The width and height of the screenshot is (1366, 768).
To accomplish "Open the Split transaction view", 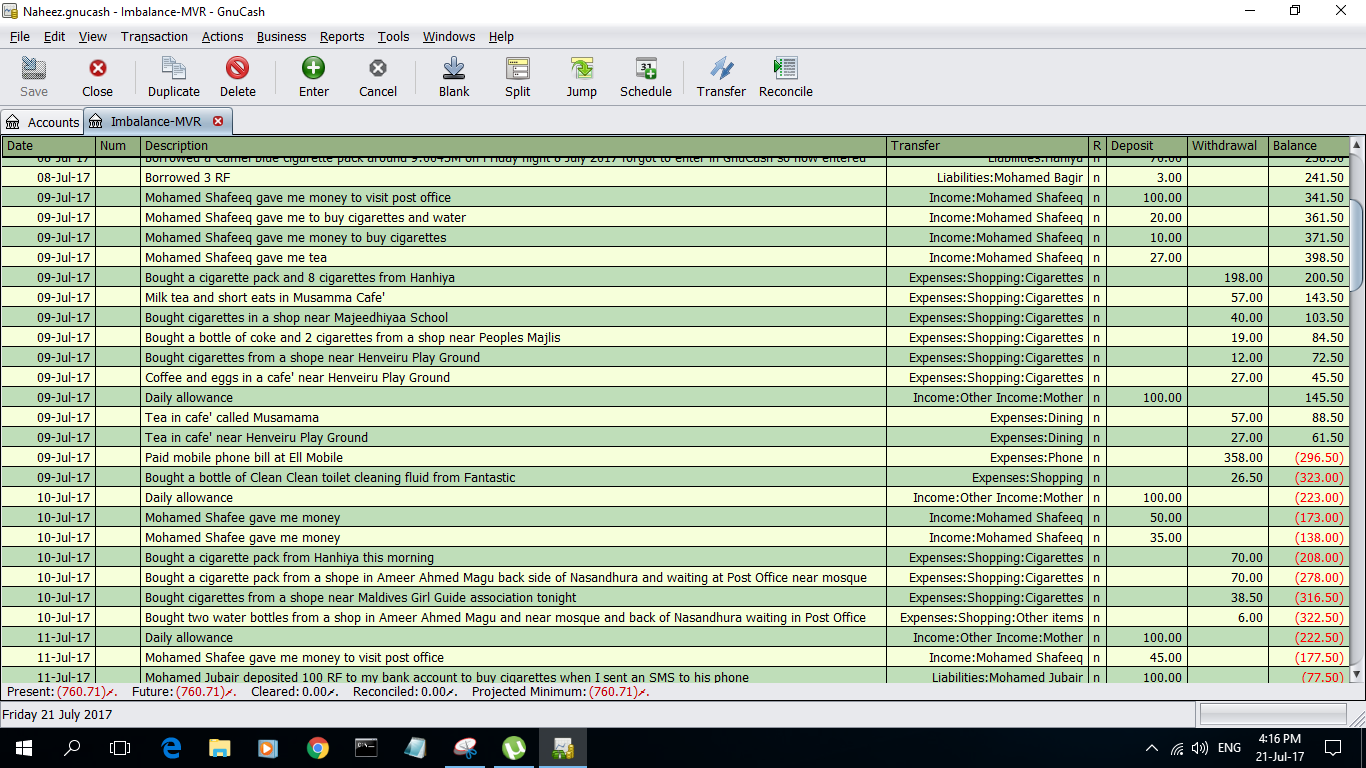I will [518, 77].
